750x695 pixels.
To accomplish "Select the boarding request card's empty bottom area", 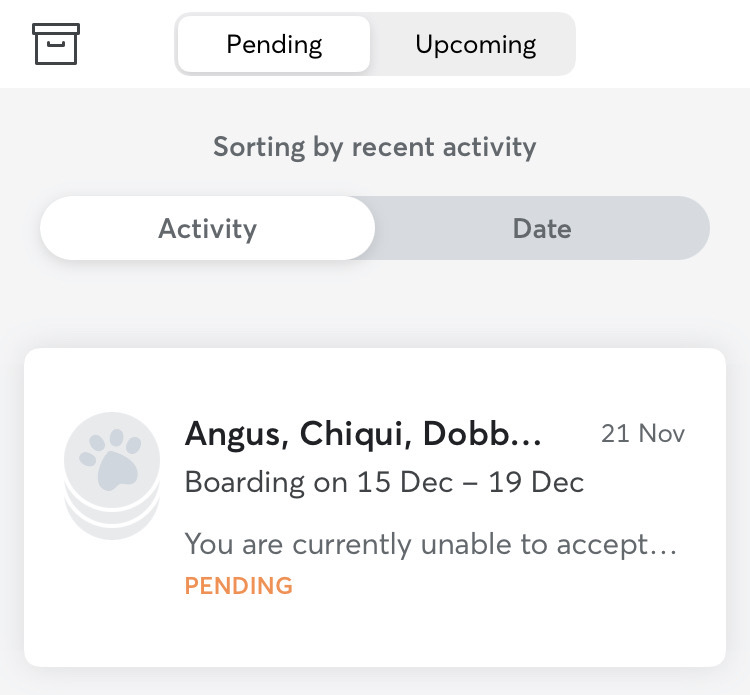I will (x=375, y=631).
